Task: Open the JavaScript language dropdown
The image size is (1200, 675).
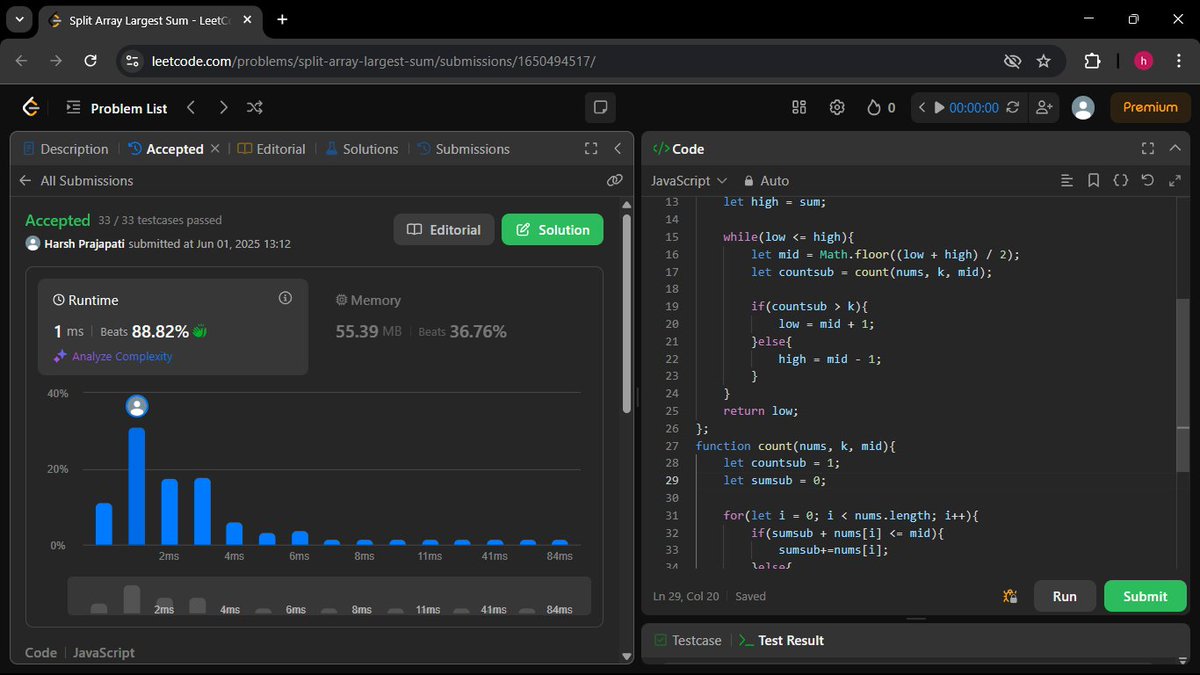Action: tap(688, 181)
